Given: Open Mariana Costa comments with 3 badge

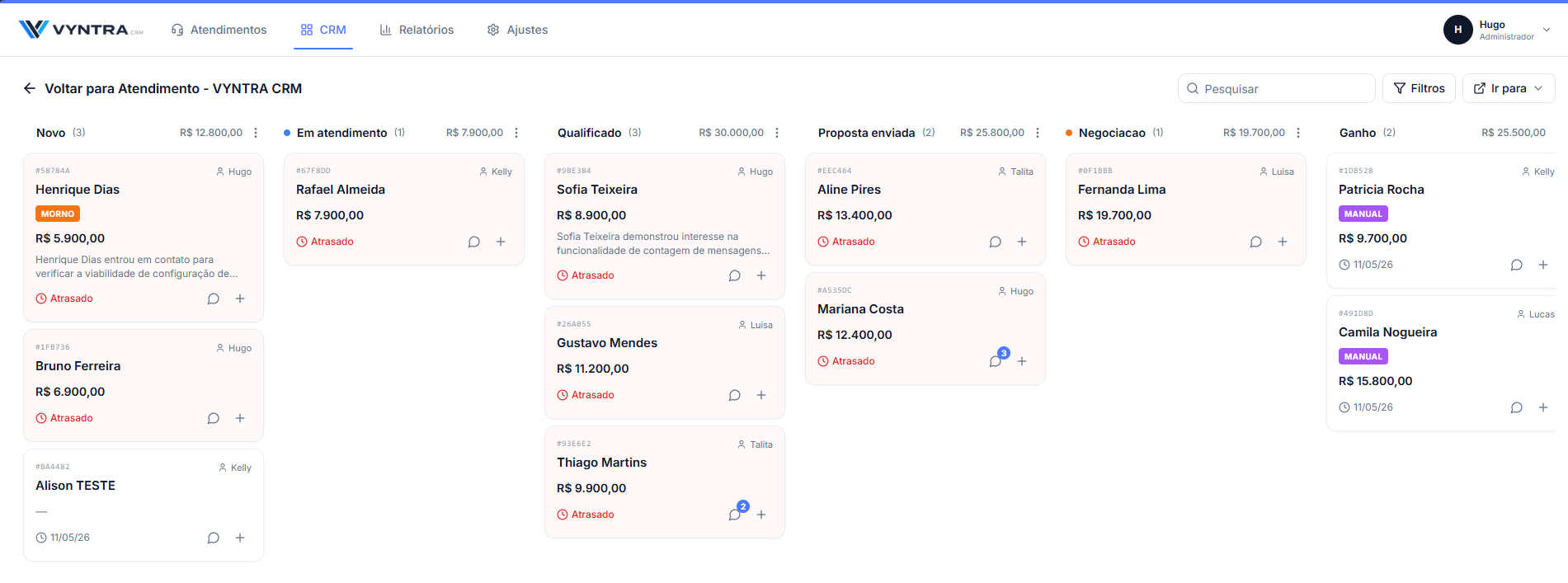Looking at the screenshot, I should [x=996, y=360].
